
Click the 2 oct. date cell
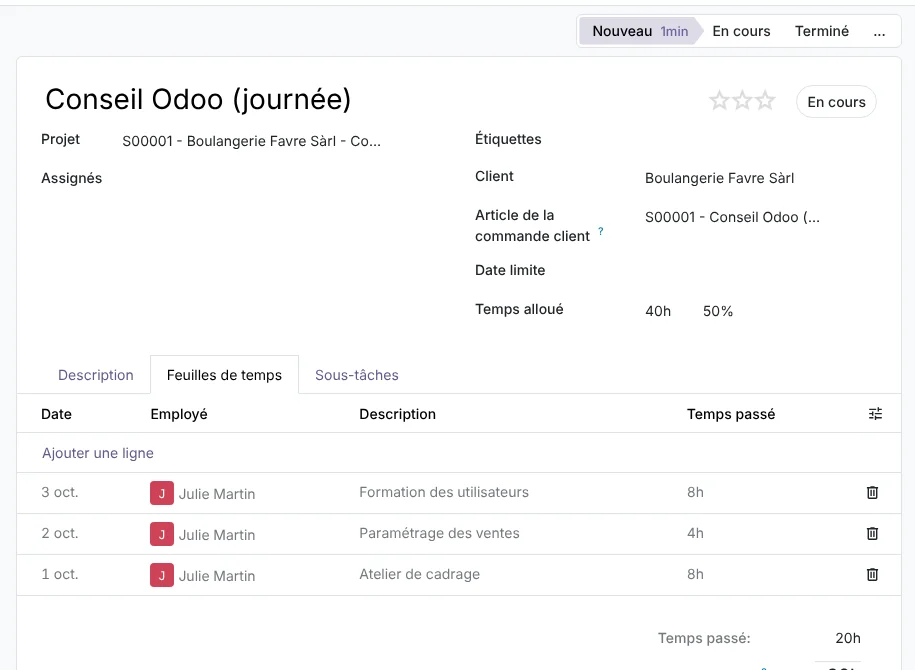pos(60,533)
